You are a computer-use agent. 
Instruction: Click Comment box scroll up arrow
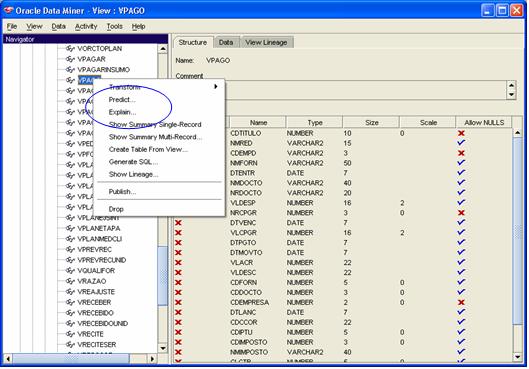click(x=511, y=85)
